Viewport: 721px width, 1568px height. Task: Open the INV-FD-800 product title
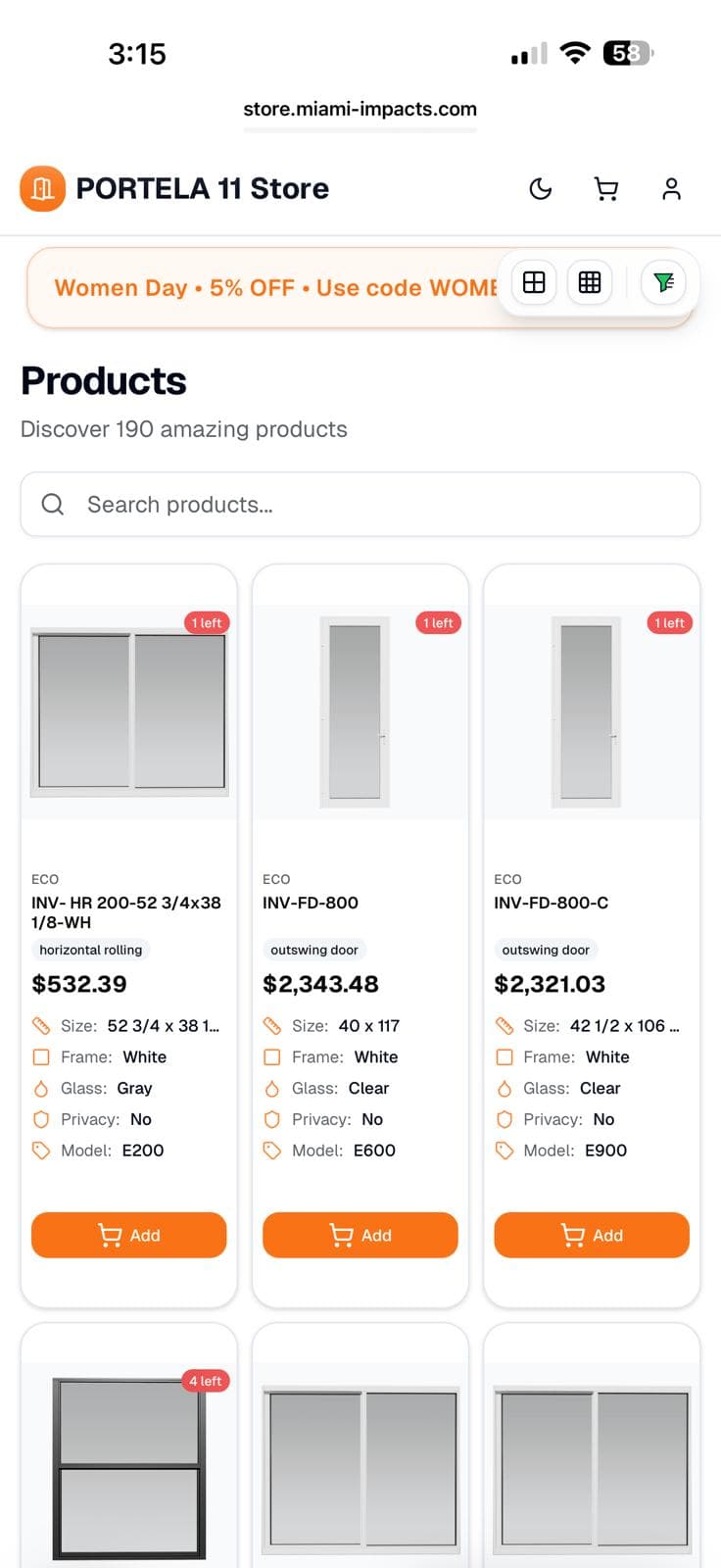pyautogui.click(x=311, y=903)
